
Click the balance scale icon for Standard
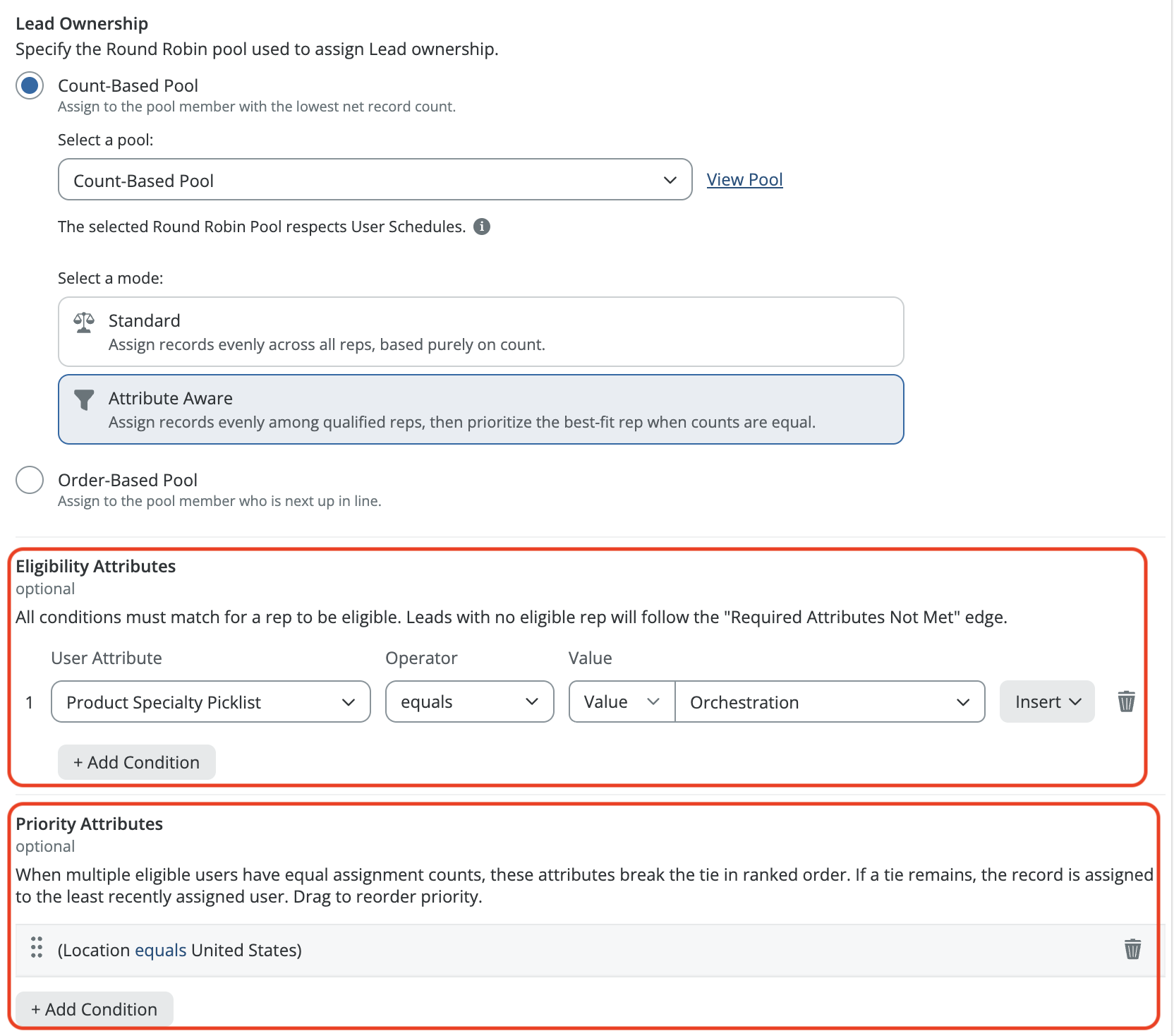[x=84, y=323]
